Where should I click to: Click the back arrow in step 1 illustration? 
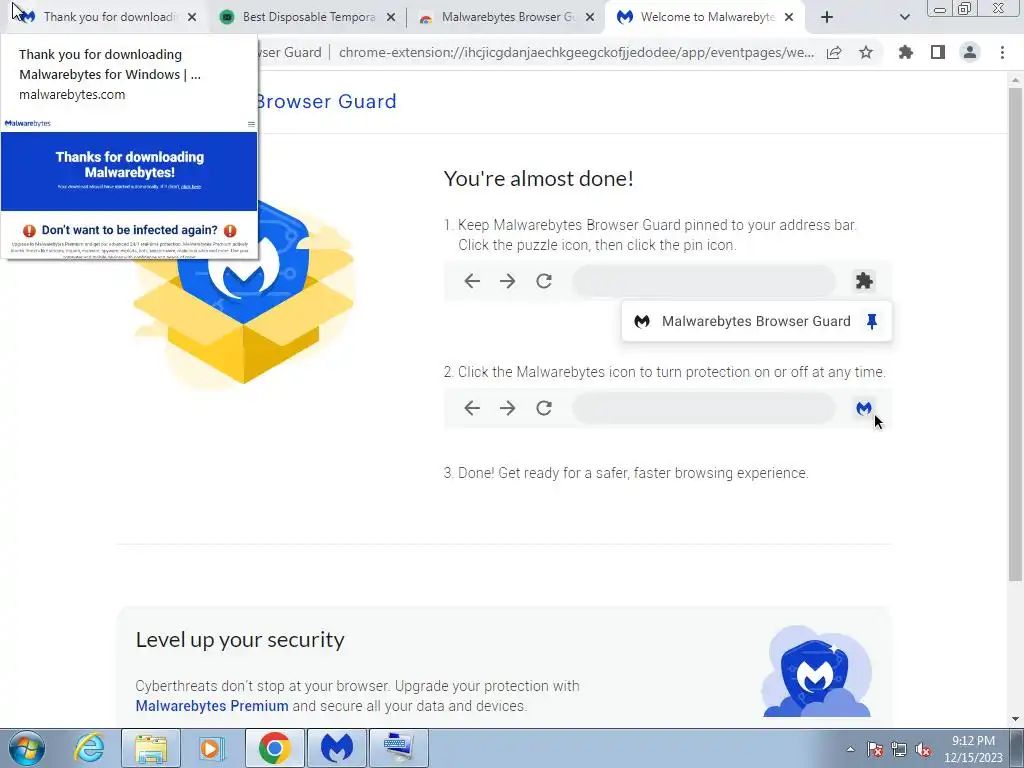tap(472, 281)
